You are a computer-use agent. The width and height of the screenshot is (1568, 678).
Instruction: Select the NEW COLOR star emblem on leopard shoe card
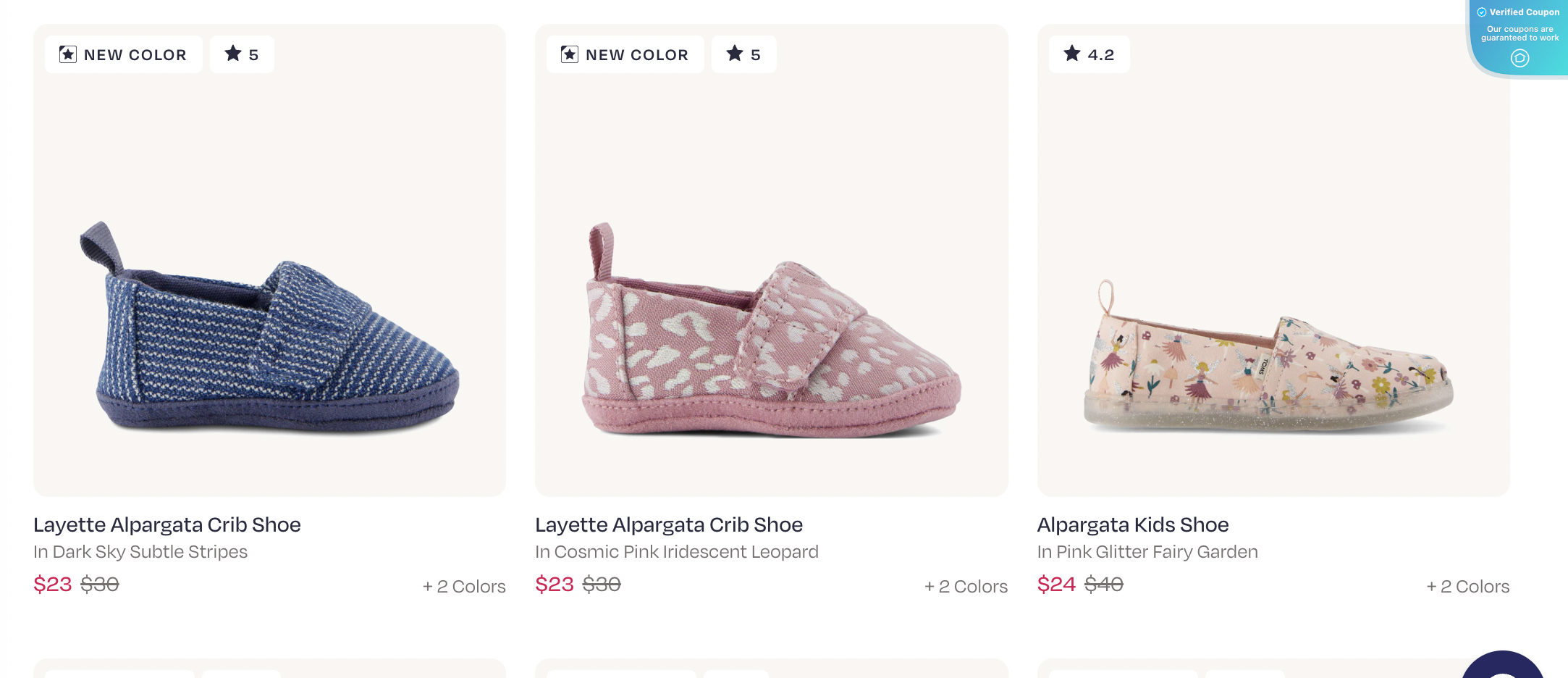point(568,54)
